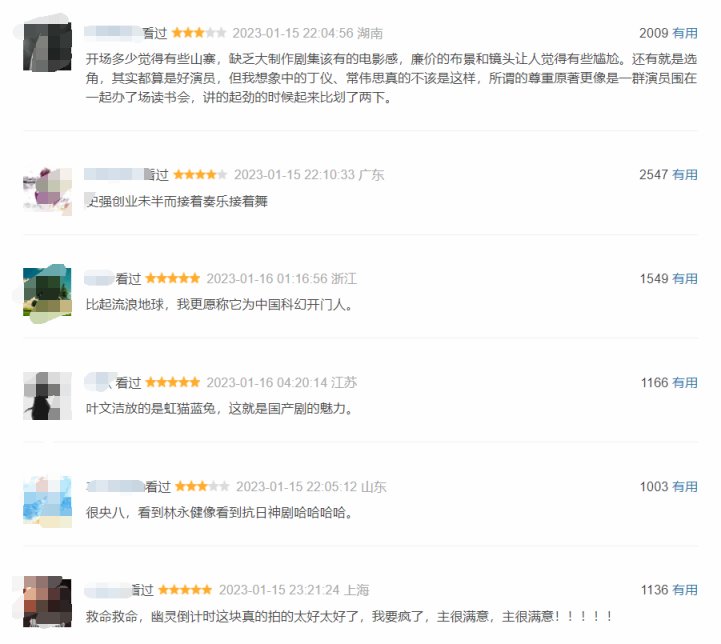Click the four-star rating on the Guangdong review

(x=200, y=174)
